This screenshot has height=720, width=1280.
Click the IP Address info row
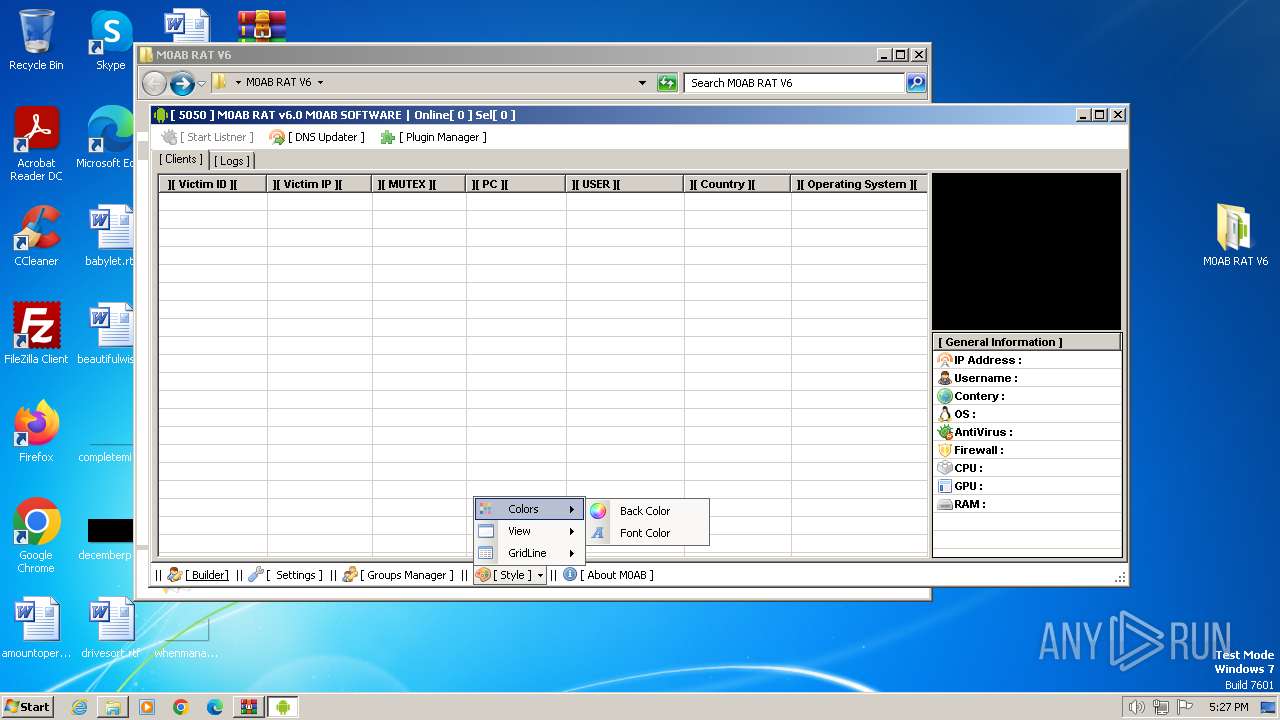coord(1028,360)
